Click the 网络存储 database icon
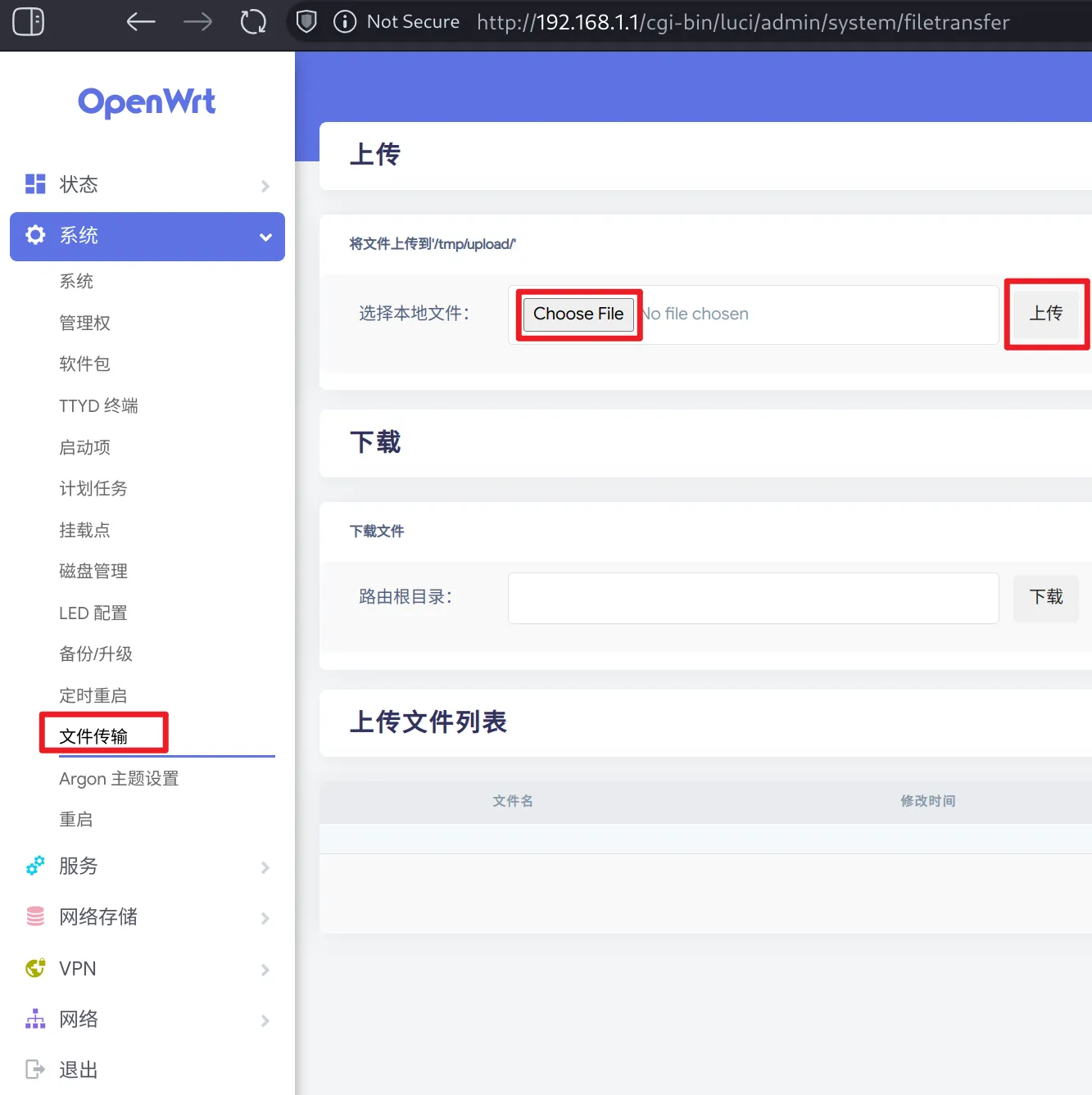Screen dimensions: 1092x1095 [x=35, y=916]
